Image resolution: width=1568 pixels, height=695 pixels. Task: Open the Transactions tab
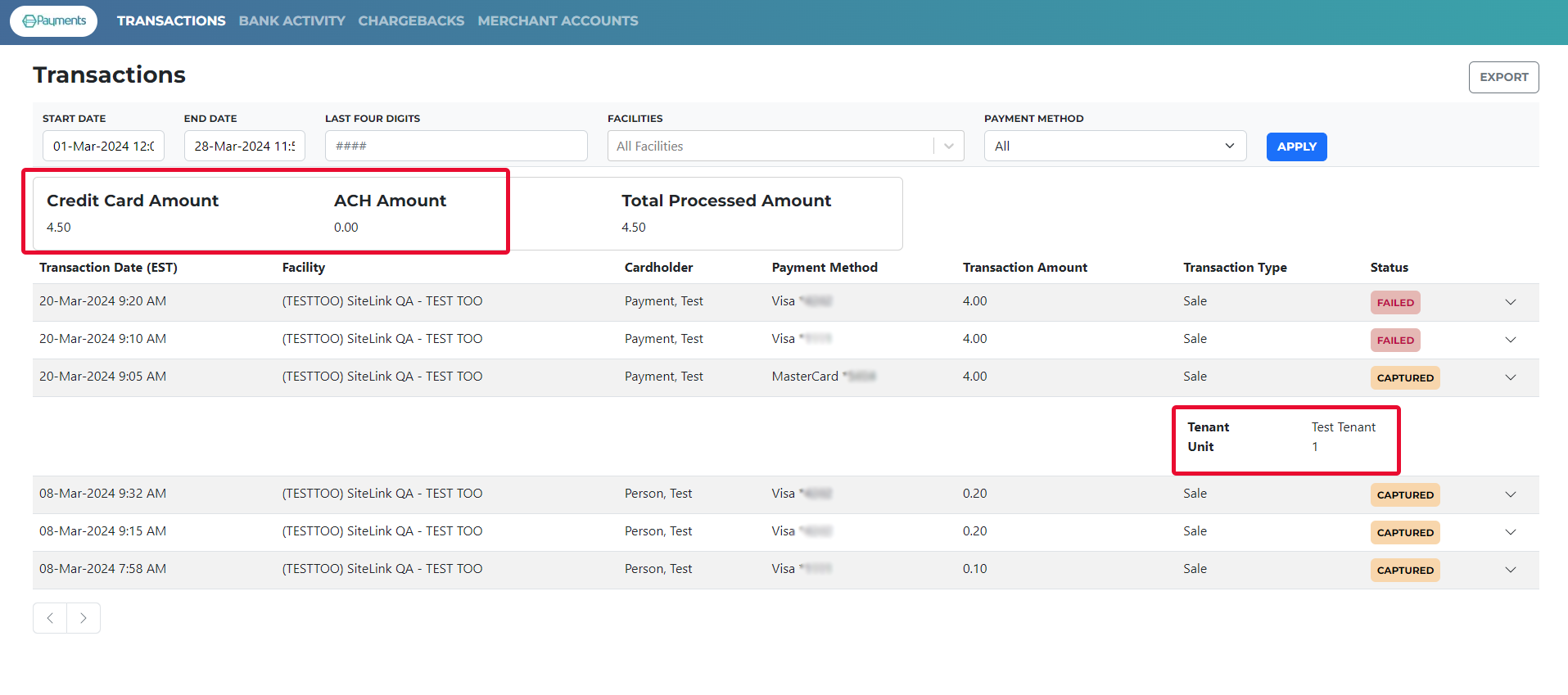(x=171, y=21)
